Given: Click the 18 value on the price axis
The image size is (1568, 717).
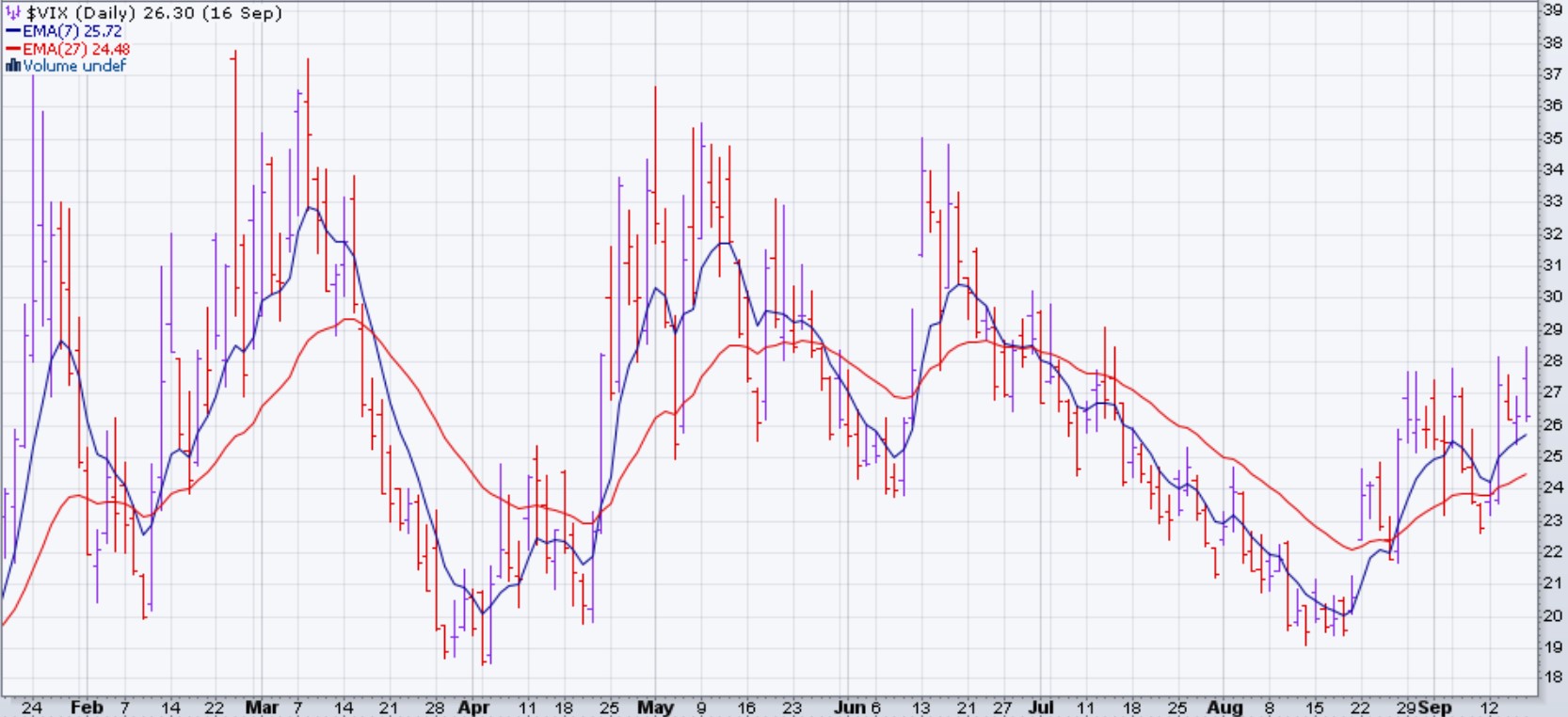Looking at the screenshot, I should tap(1552, 677).
